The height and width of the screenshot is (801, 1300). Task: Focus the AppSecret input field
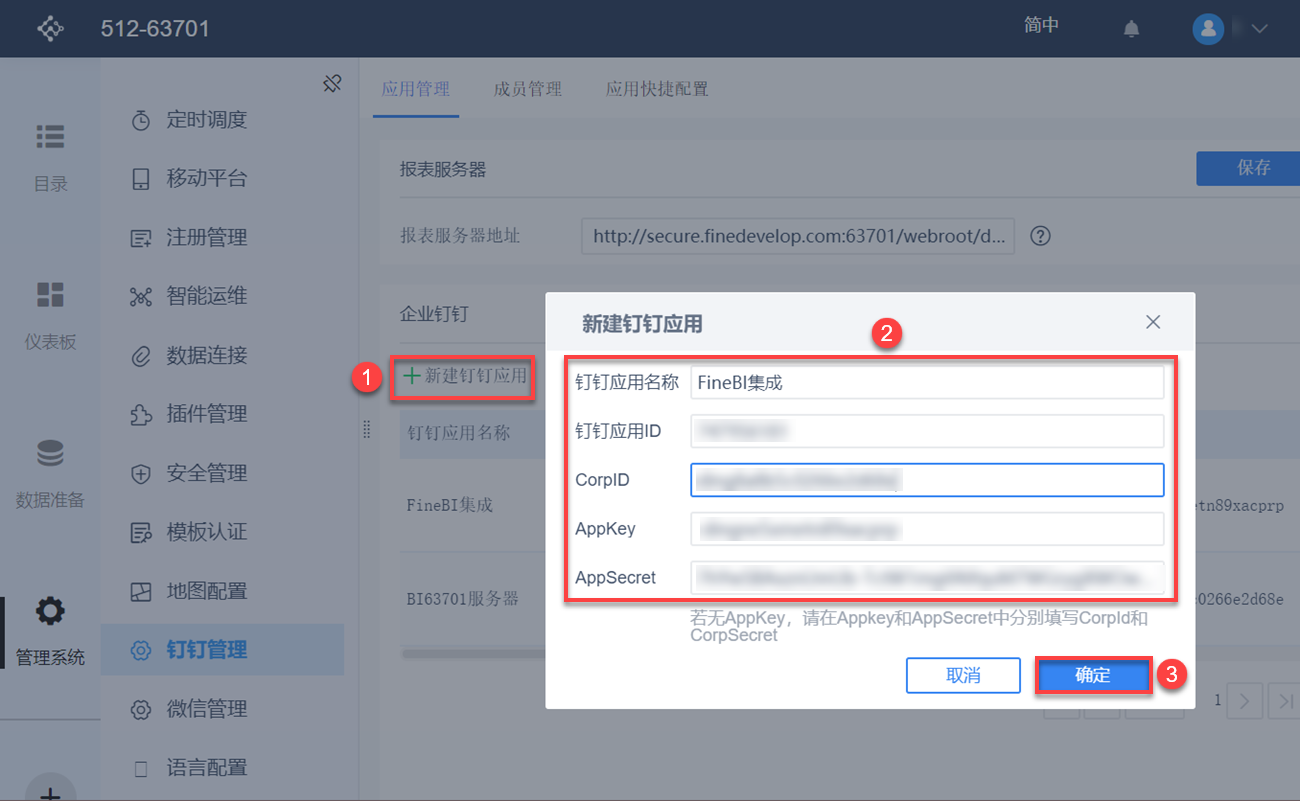click(927, 578)
